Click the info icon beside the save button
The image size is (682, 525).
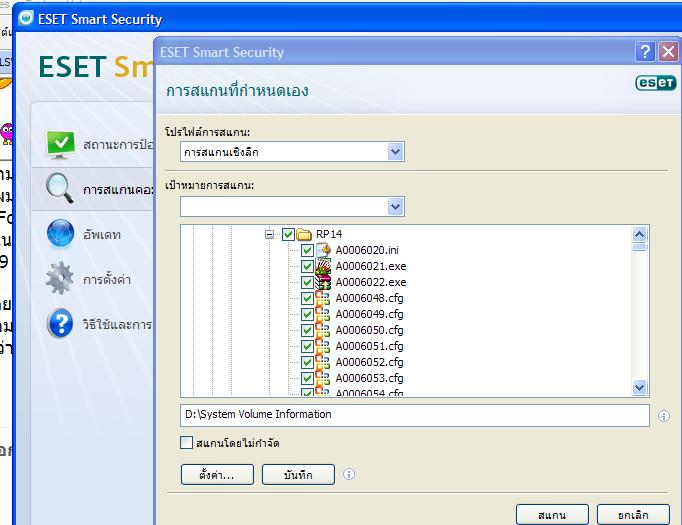[349, 474]
